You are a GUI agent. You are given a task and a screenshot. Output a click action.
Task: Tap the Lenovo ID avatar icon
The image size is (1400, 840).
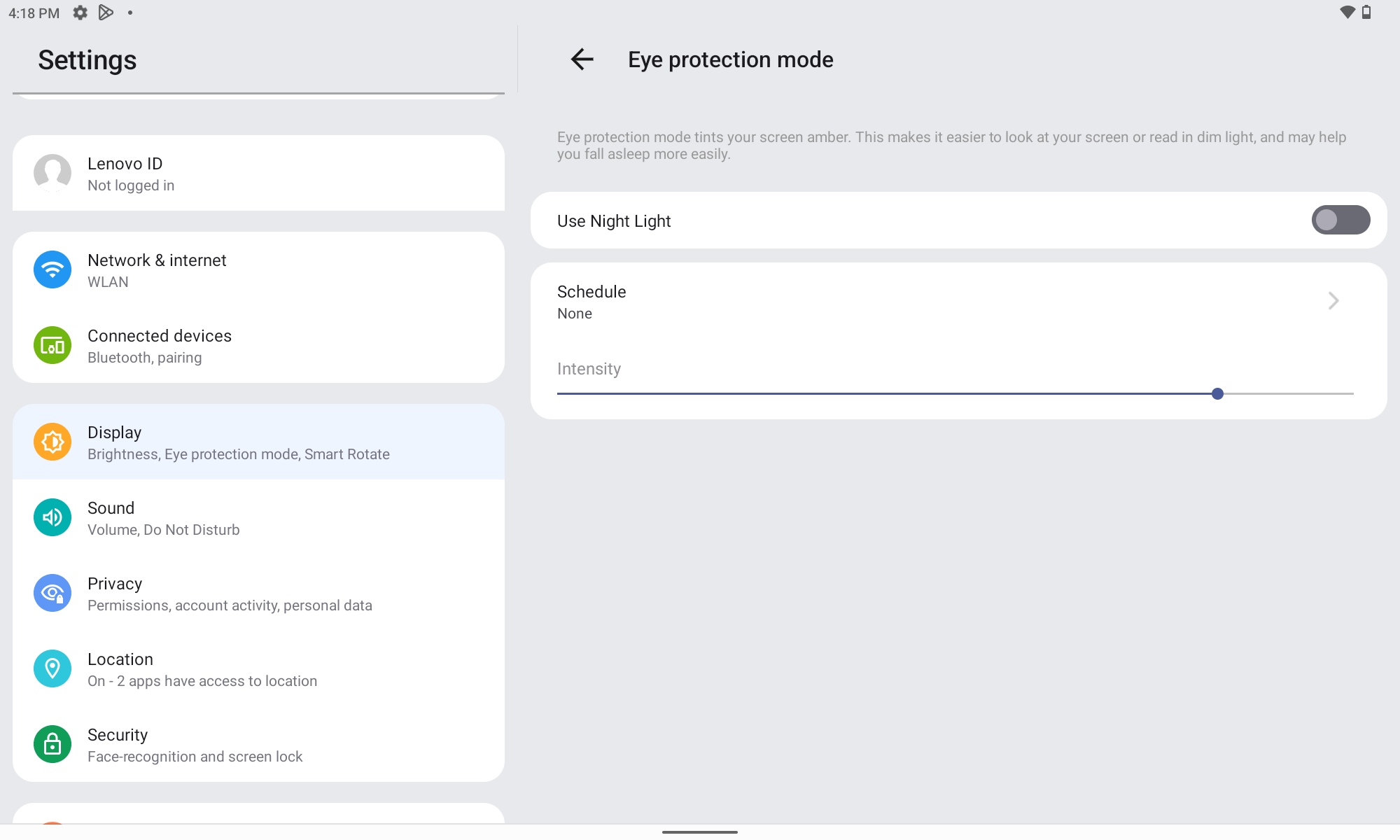click(52, 173)
